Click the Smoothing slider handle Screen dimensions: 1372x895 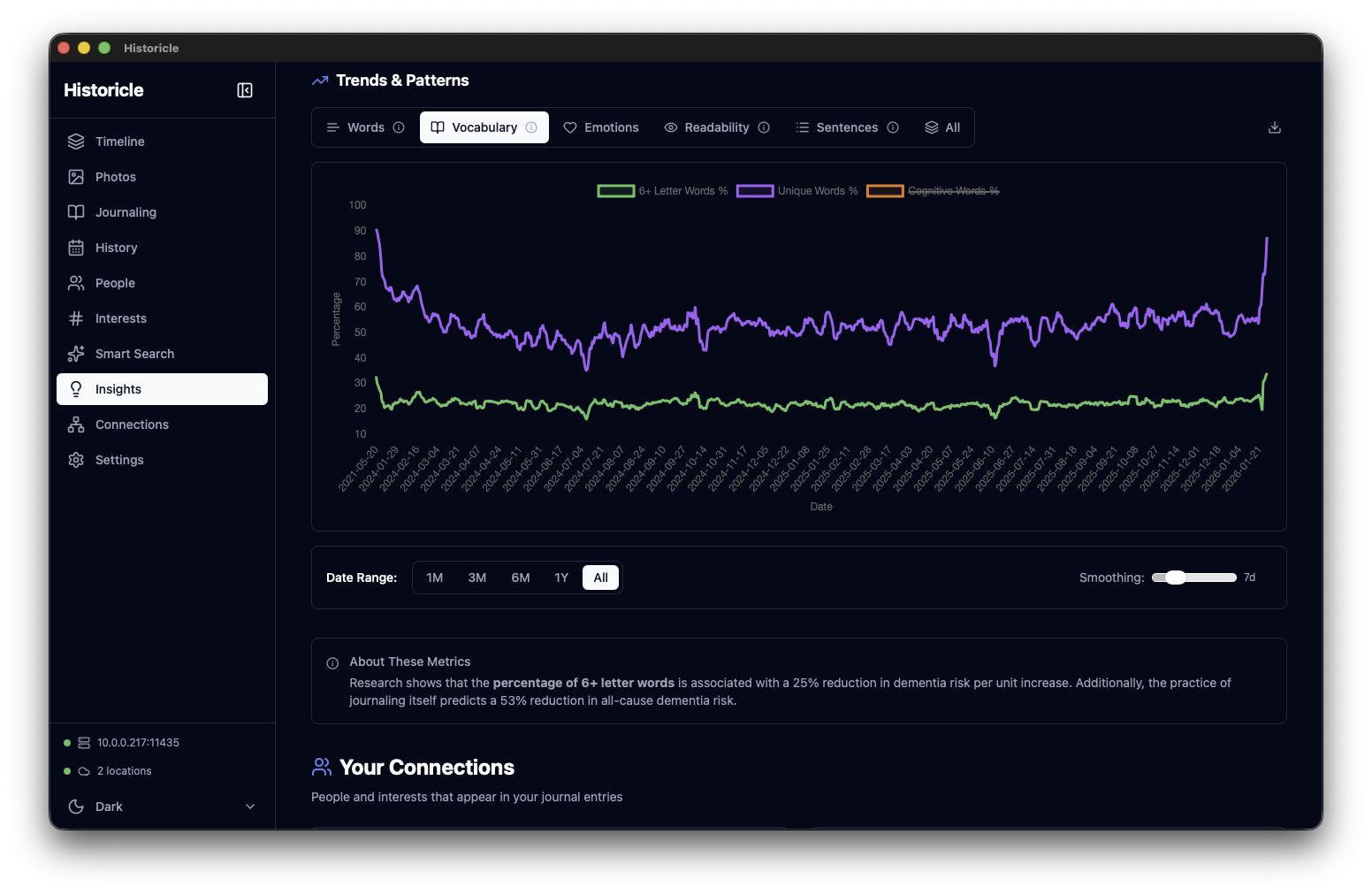1175,578
